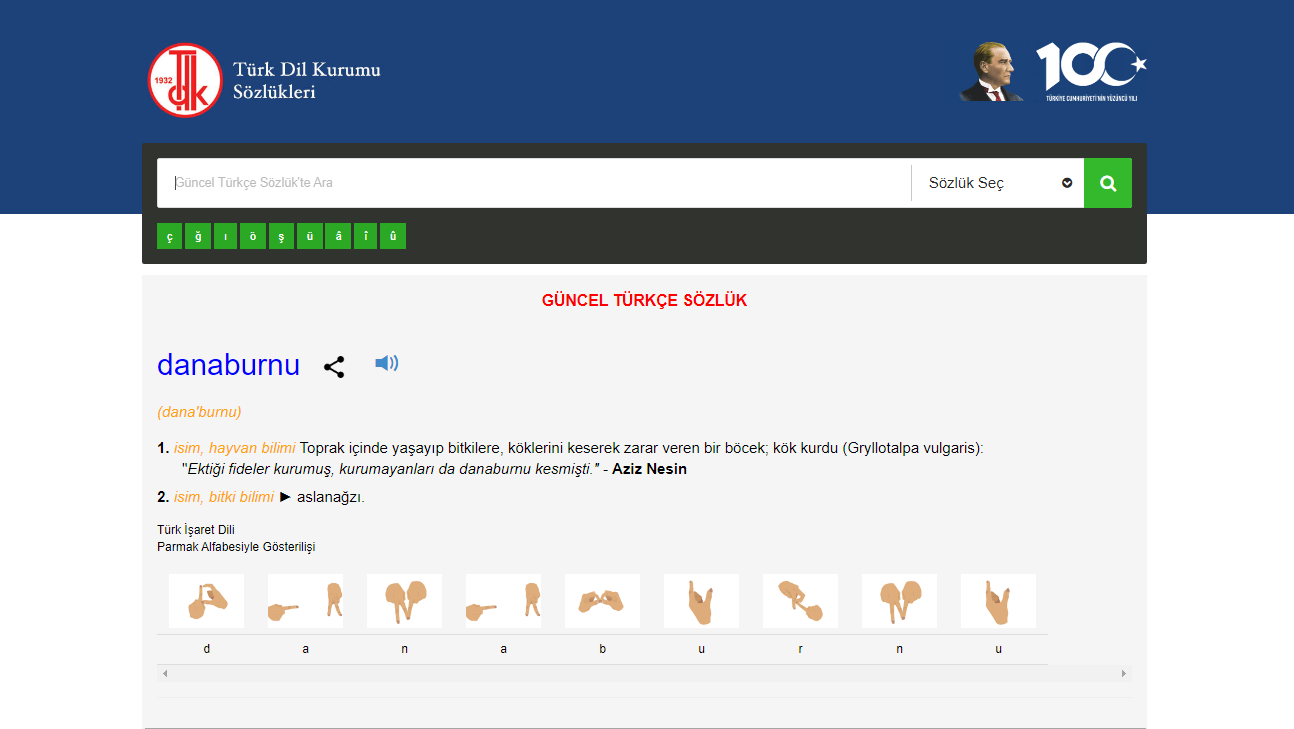1294x729 pixels.
Task: Click the green search magnifier button
Action: (x=1108, y=183)
